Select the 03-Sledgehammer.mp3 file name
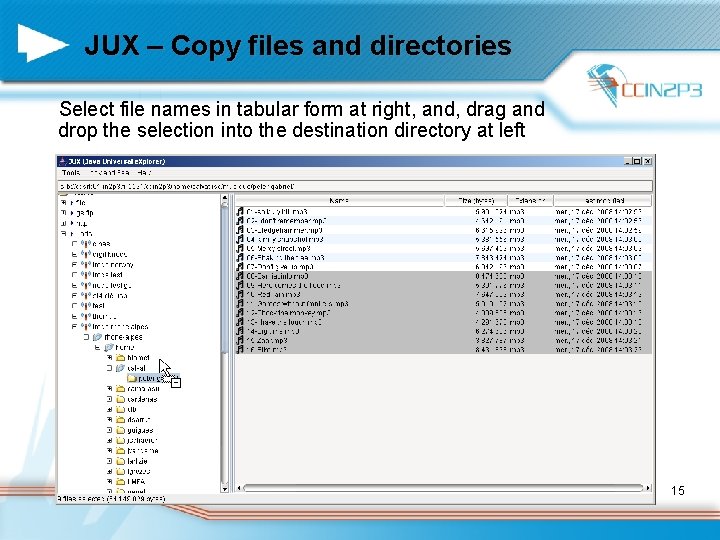The image size is (720, 540). (x=284, y=230)
